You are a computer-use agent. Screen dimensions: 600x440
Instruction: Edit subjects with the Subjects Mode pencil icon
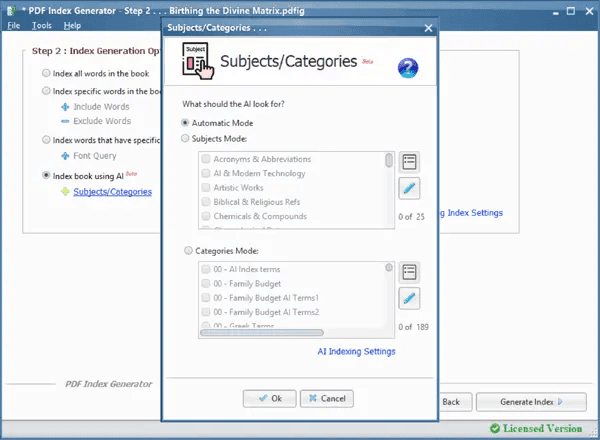[x=409, y=188]
